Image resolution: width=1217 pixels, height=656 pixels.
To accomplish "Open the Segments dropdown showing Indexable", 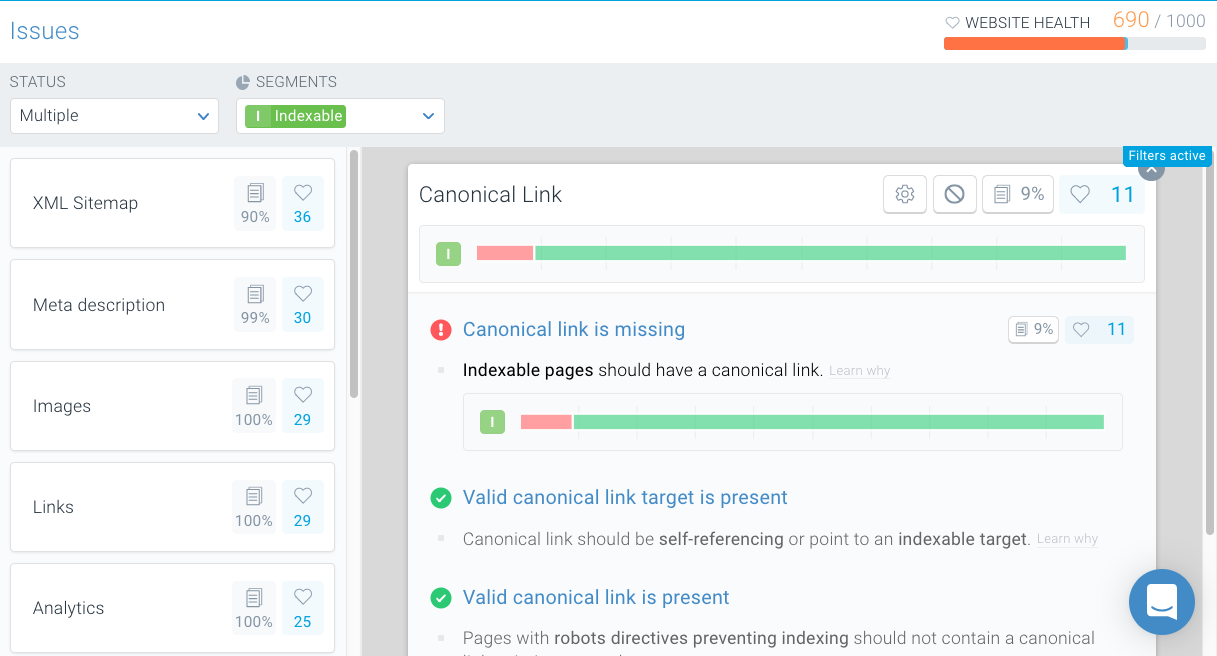I will pyautogui.click(x=340, y=116).
